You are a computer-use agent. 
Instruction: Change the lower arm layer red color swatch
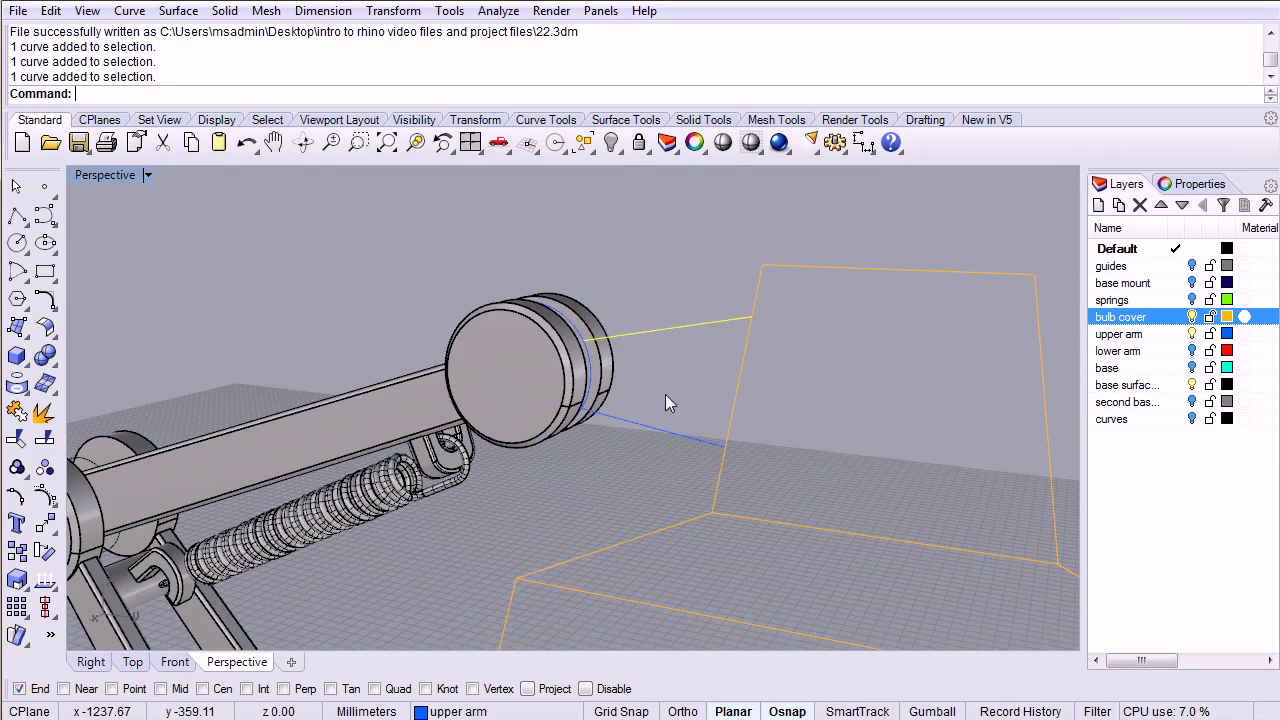click(1227, 351)
